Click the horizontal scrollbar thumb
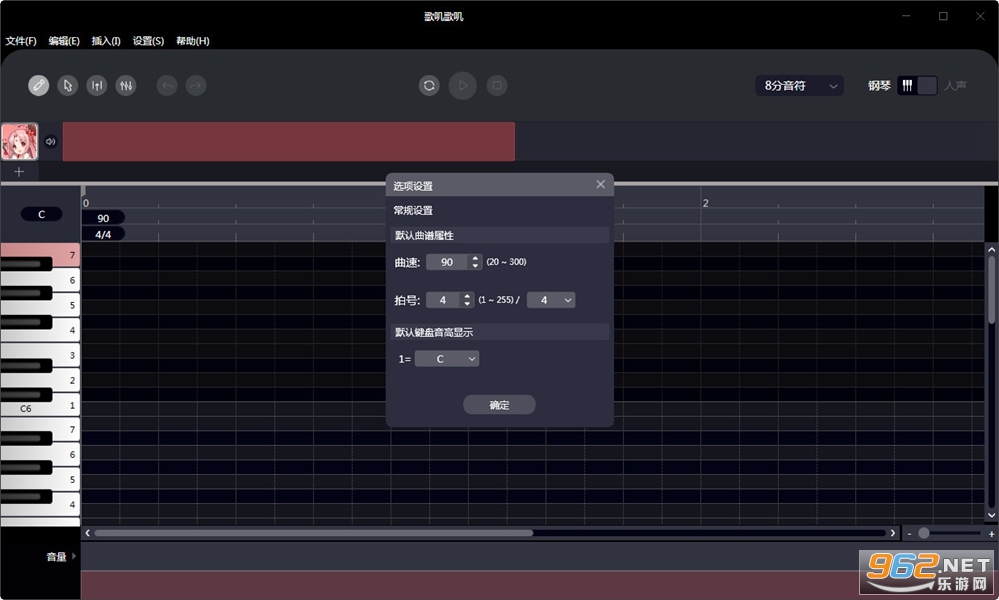This screenshot has height=600, width=999. 313,533
